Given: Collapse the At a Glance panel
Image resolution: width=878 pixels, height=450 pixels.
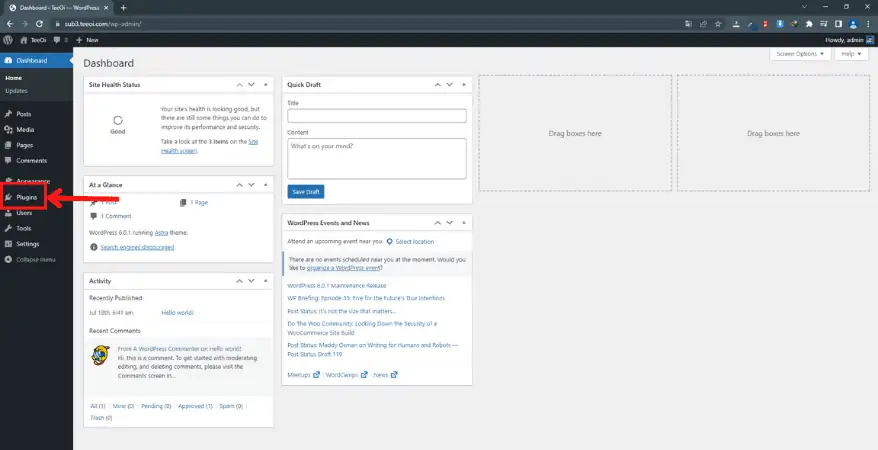Looking at the screenshot, I should [265, 185].
